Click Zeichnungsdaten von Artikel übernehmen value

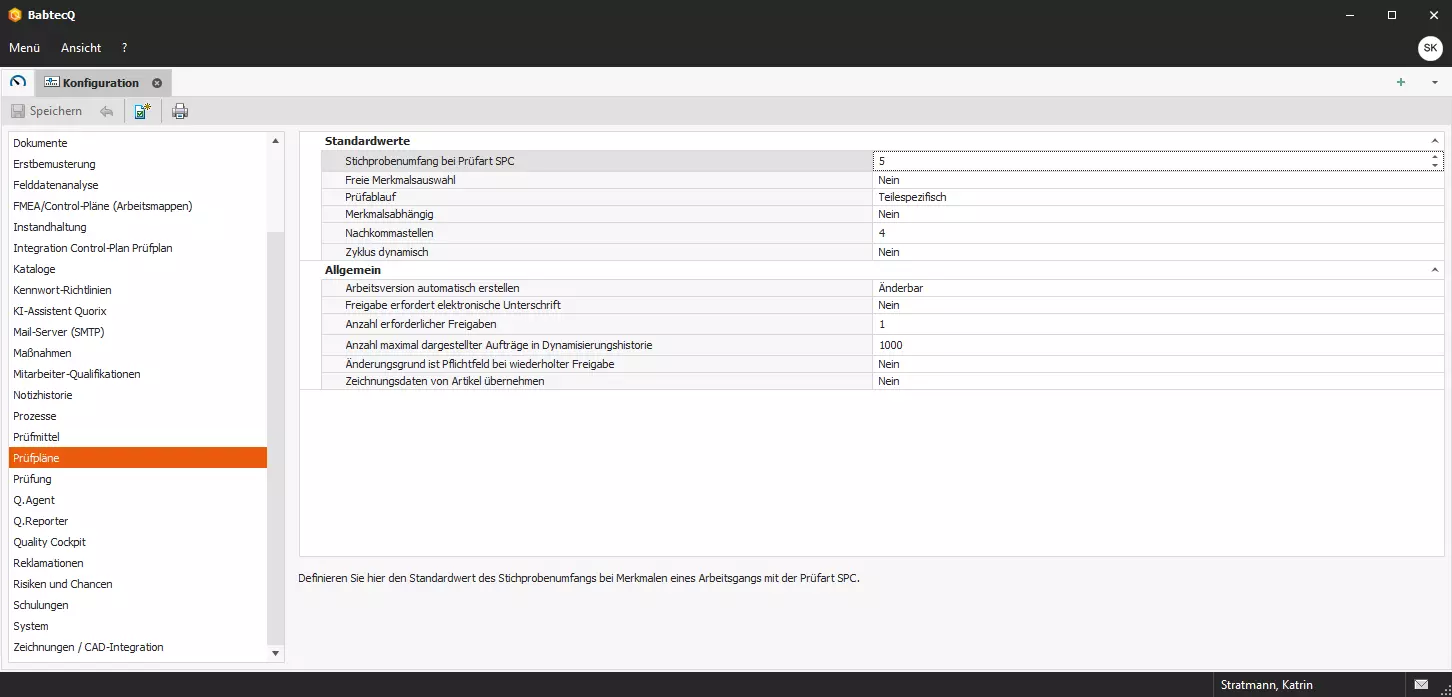click(x=1158, y=381)
